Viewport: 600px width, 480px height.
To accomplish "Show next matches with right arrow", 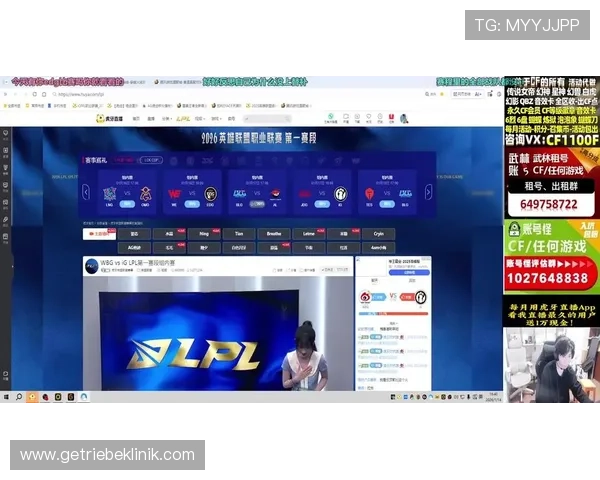I will pyautogui.click(x=429, y=192).
